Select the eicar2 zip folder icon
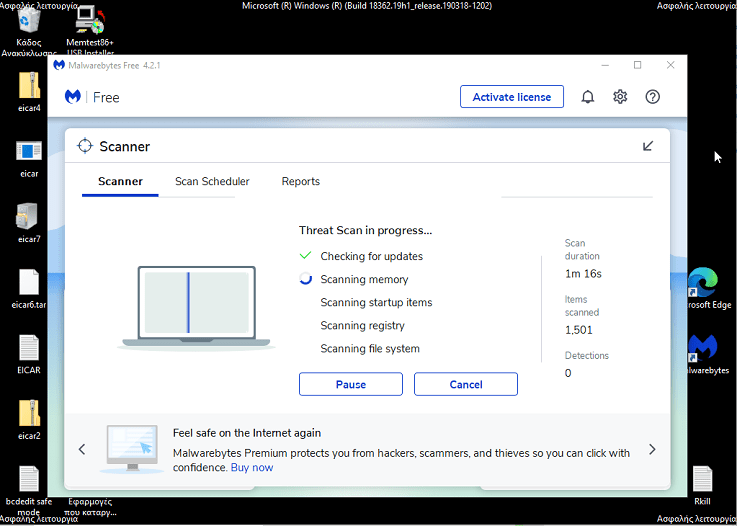The width and height of the screenshot is (737, 526). click(x=29, y=420)
